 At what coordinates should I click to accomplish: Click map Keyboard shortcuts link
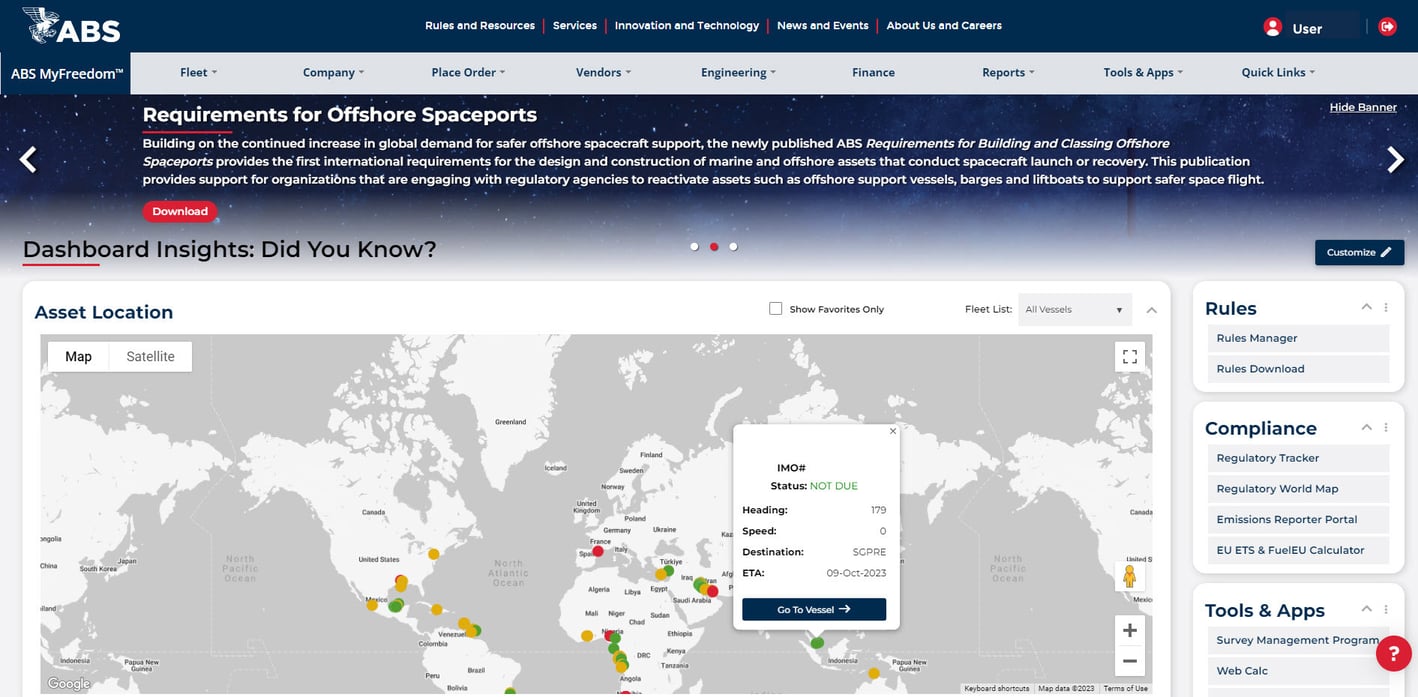996,688
